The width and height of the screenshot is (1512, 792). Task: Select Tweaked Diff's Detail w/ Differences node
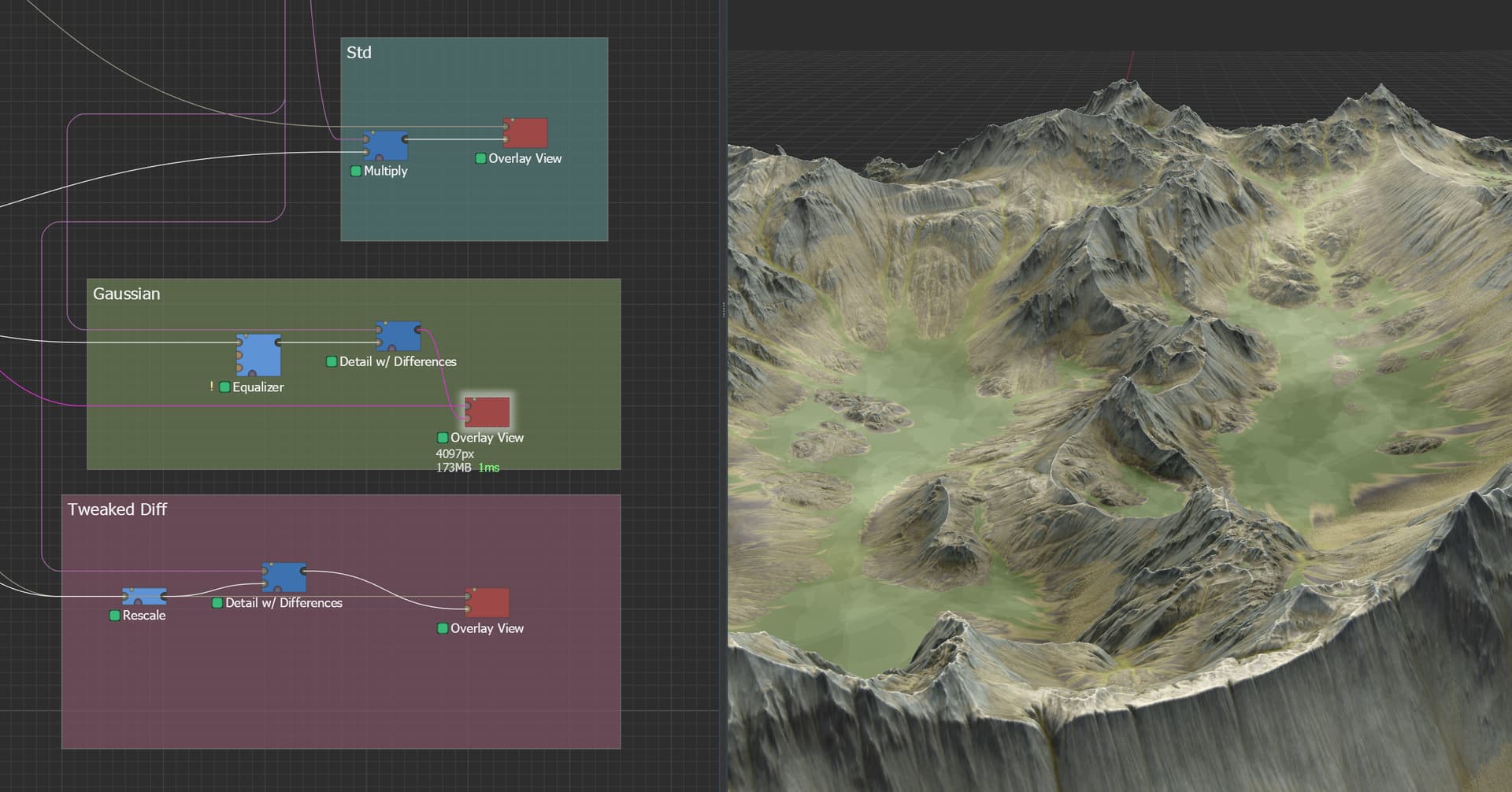pyautogui.click(x=284, y=577)
